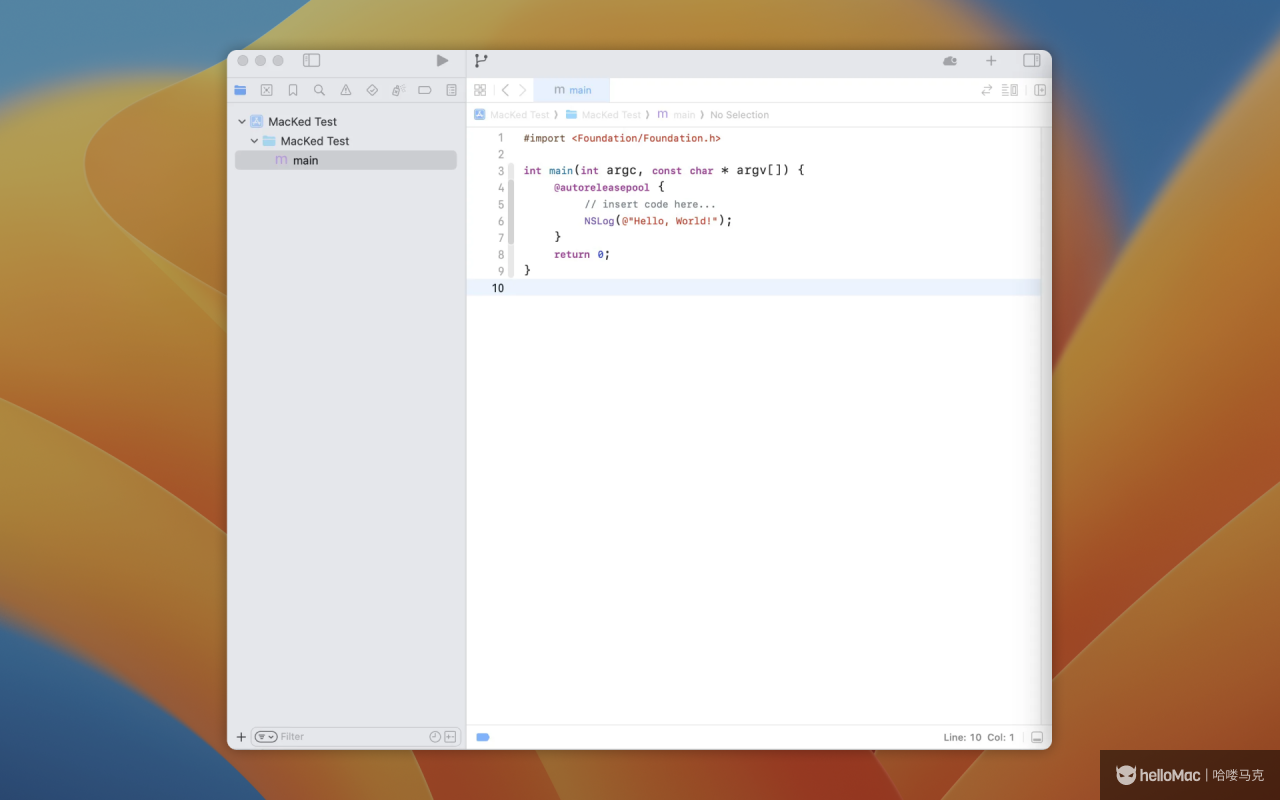
Task: Select the main editor tab
Action: click(571, 90)
